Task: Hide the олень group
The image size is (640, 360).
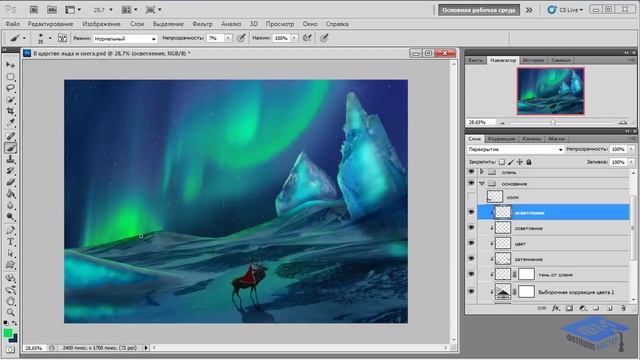Action: pos(471,172)
